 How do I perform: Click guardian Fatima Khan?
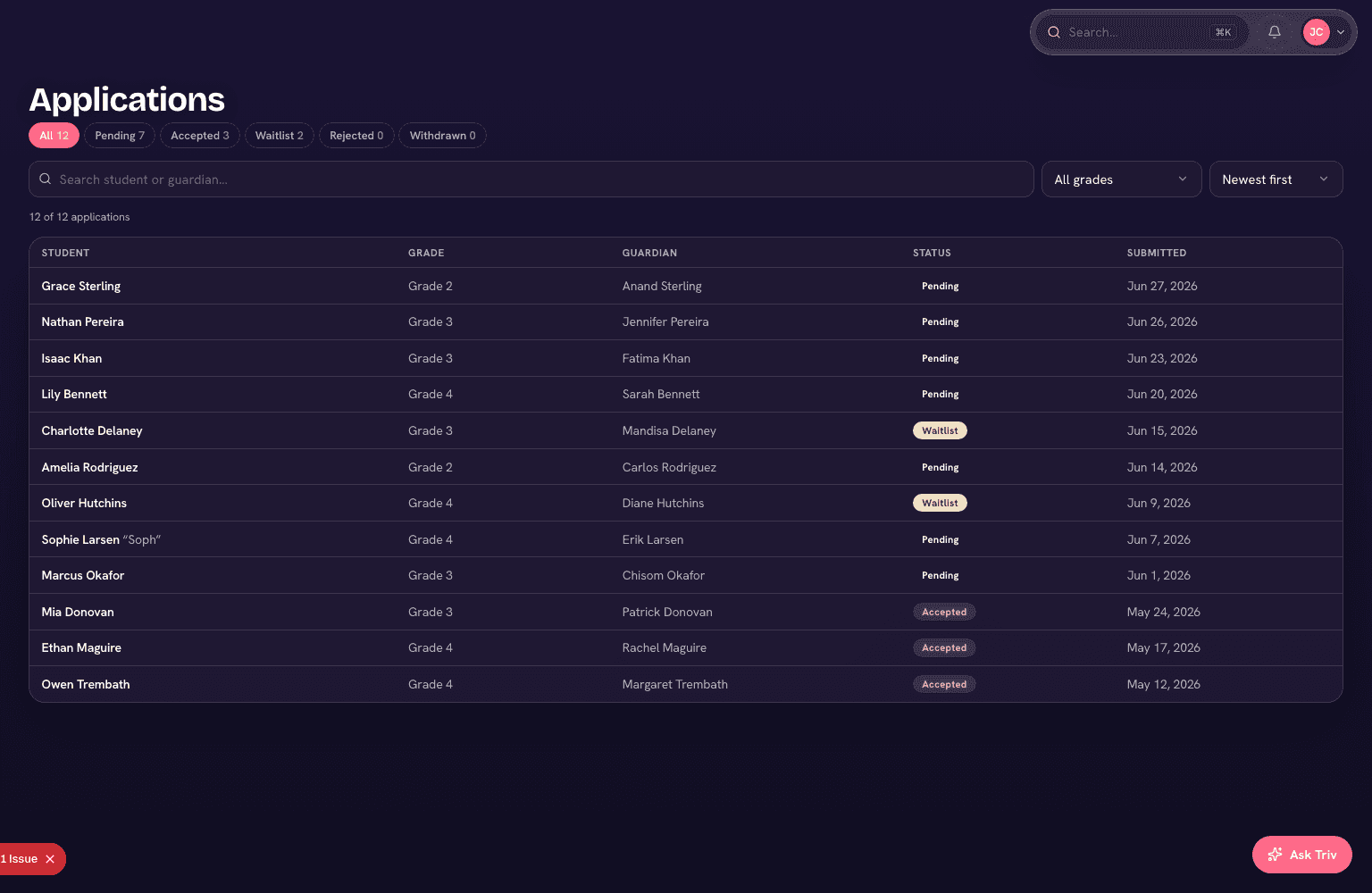coord(657,358)
